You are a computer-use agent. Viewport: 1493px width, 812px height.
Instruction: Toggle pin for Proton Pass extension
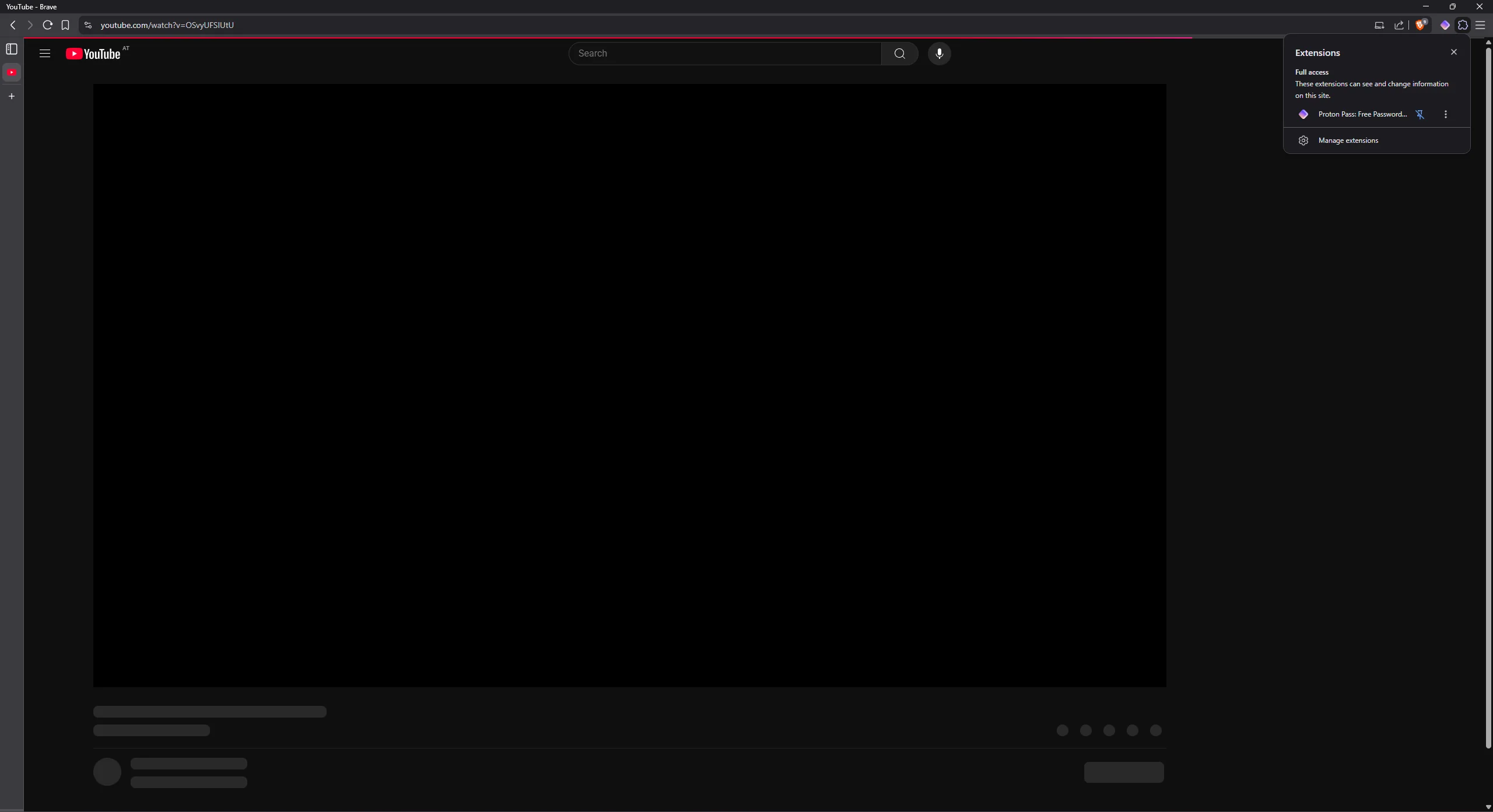[1420, 114]
